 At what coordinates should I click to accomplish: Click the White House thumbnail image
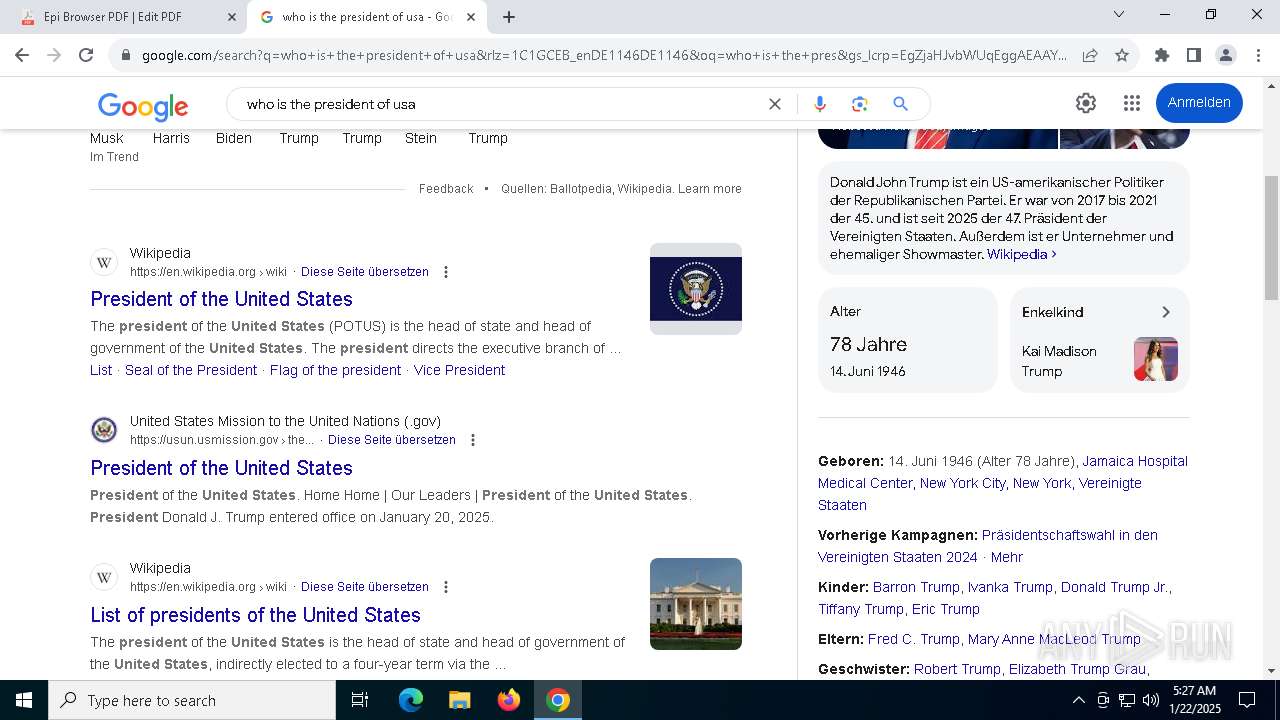[x=696, y=604]
